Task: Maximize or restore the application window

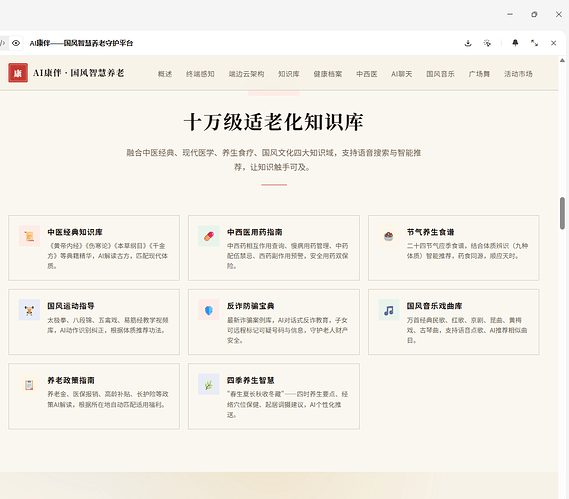Action: click(534, 14)
